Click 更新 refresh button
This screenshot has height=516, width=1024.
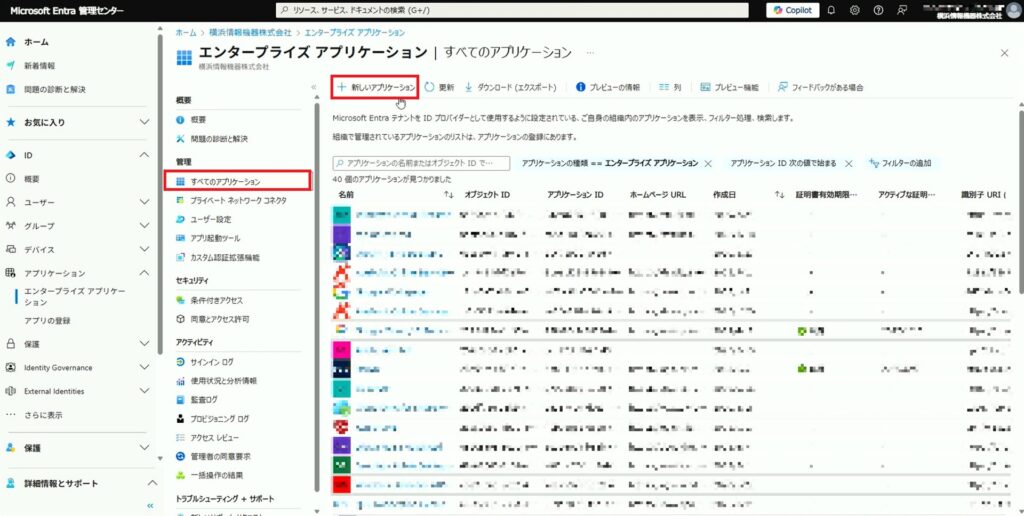[440, 87]
